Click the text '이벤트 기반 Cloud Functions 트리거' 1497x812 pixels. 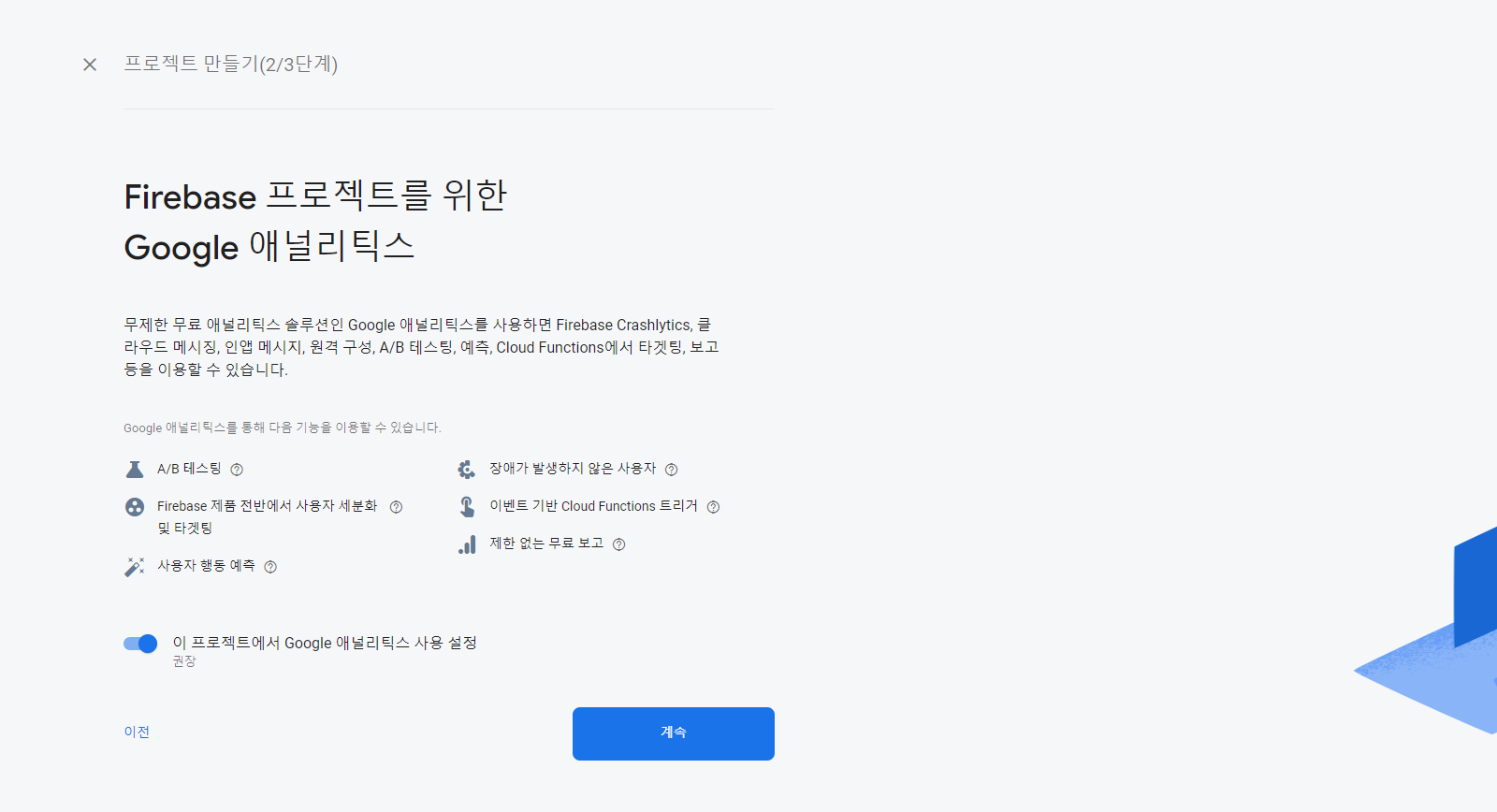[x=593, y=506]
